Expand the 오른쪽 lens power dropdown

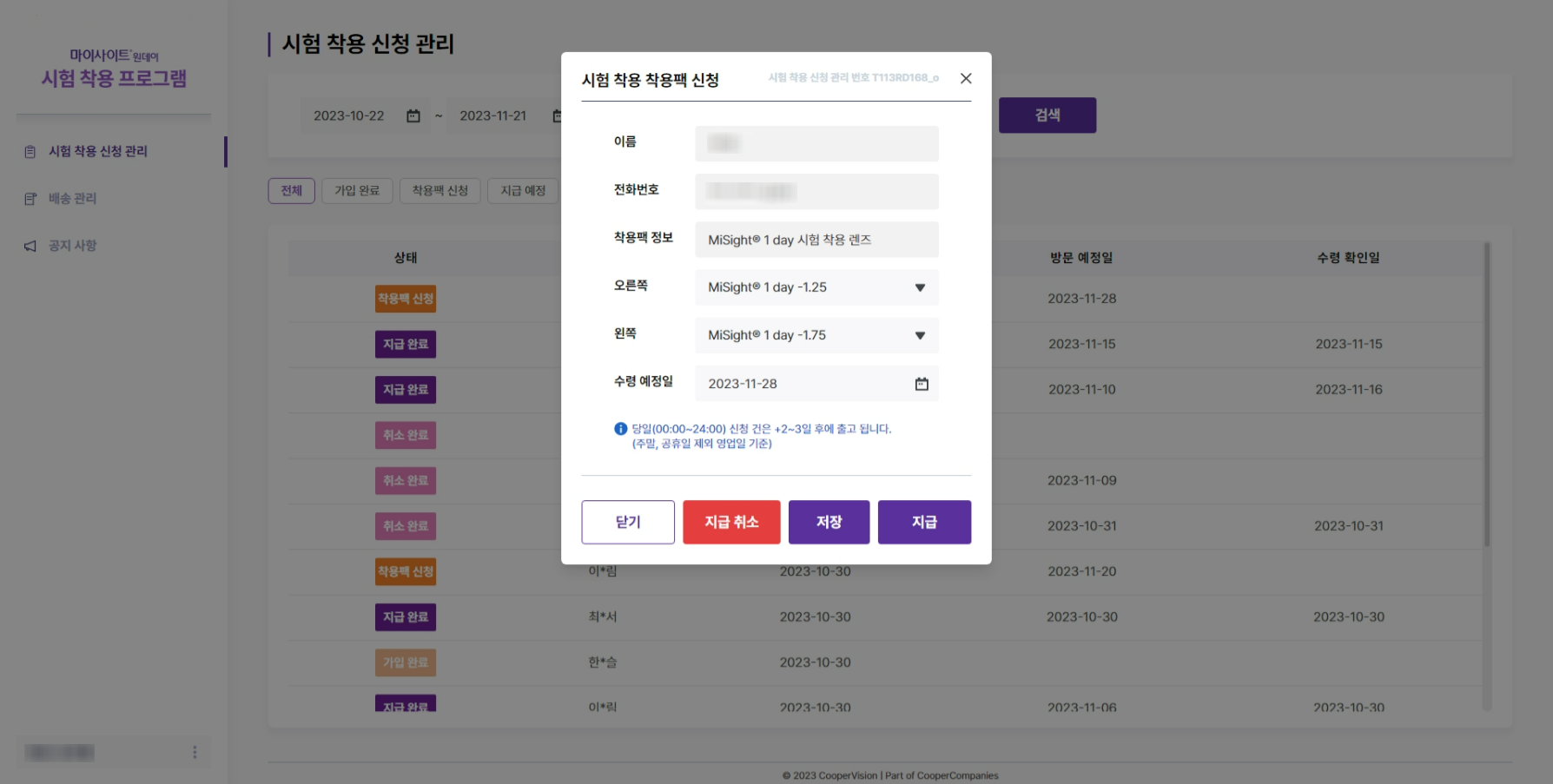click(919, 287)
